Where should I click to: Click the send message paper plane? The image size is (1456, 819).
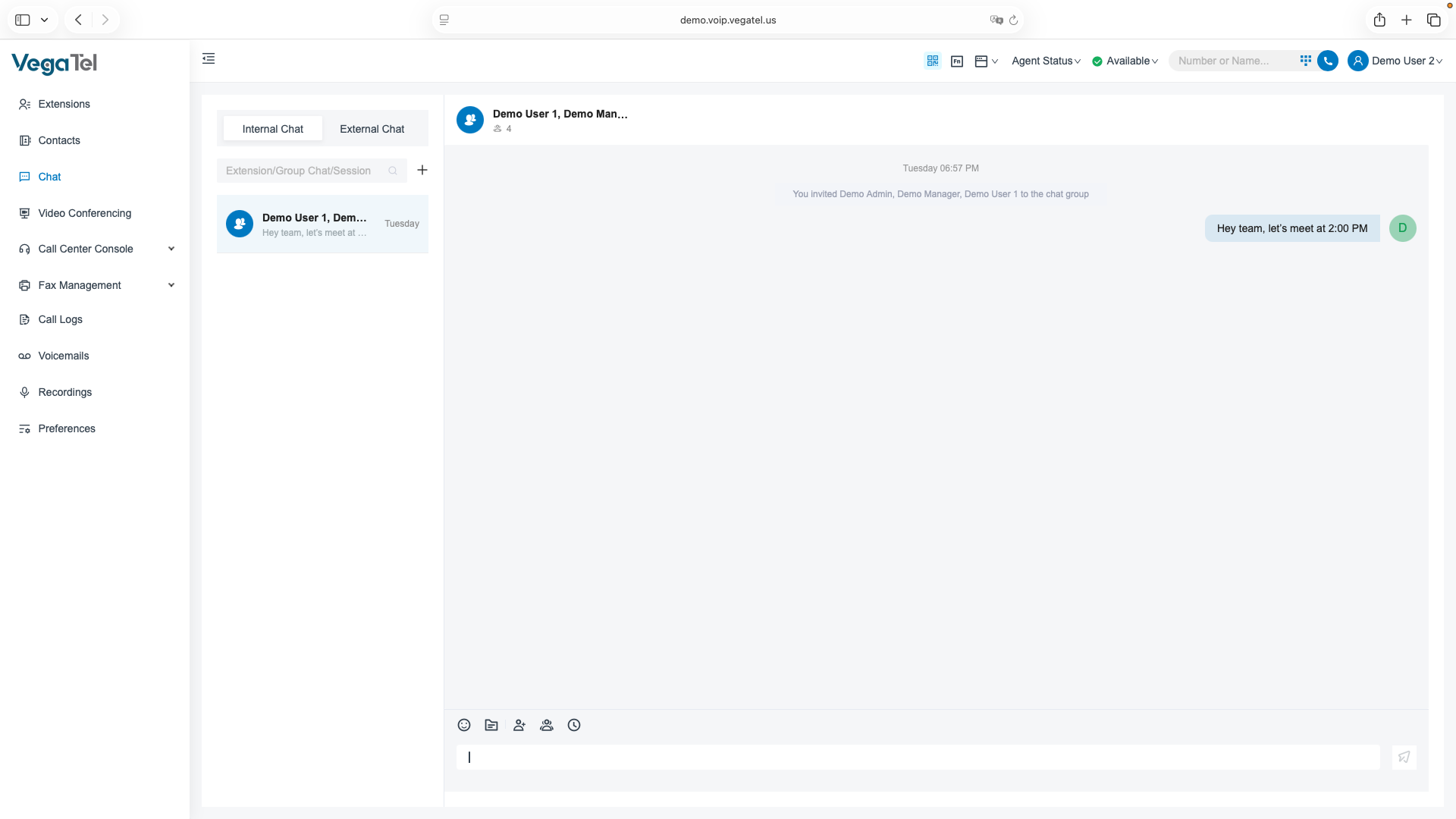tap(1404, 757)
